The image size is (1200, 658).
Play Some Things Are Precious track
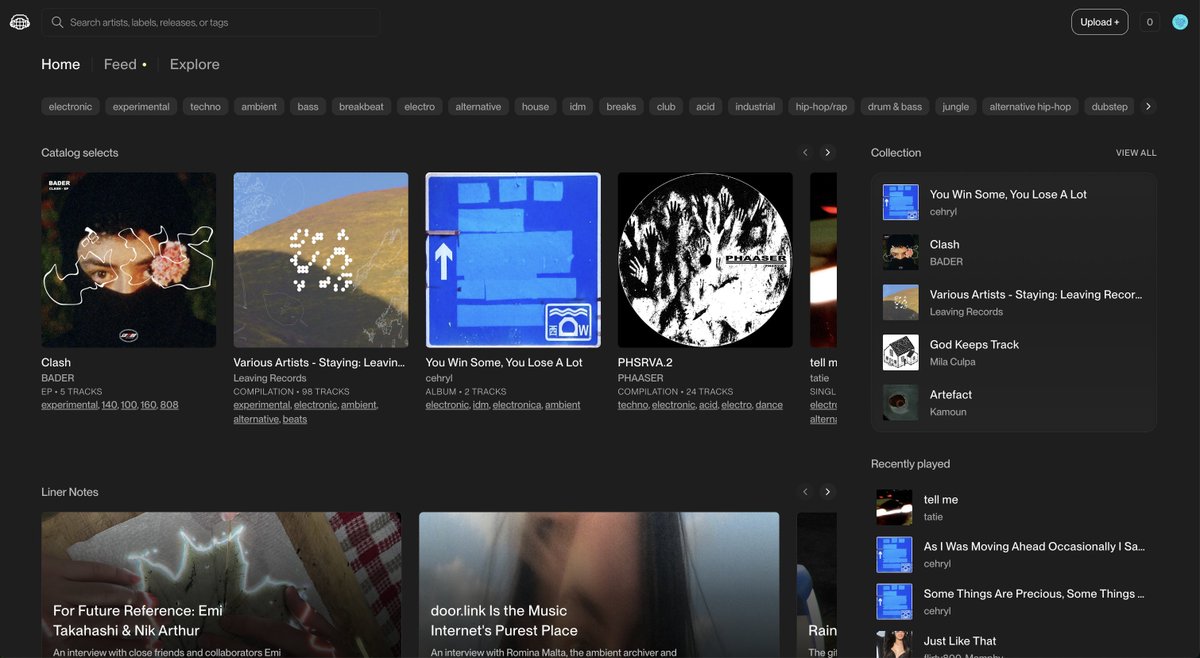point(1014,601)
